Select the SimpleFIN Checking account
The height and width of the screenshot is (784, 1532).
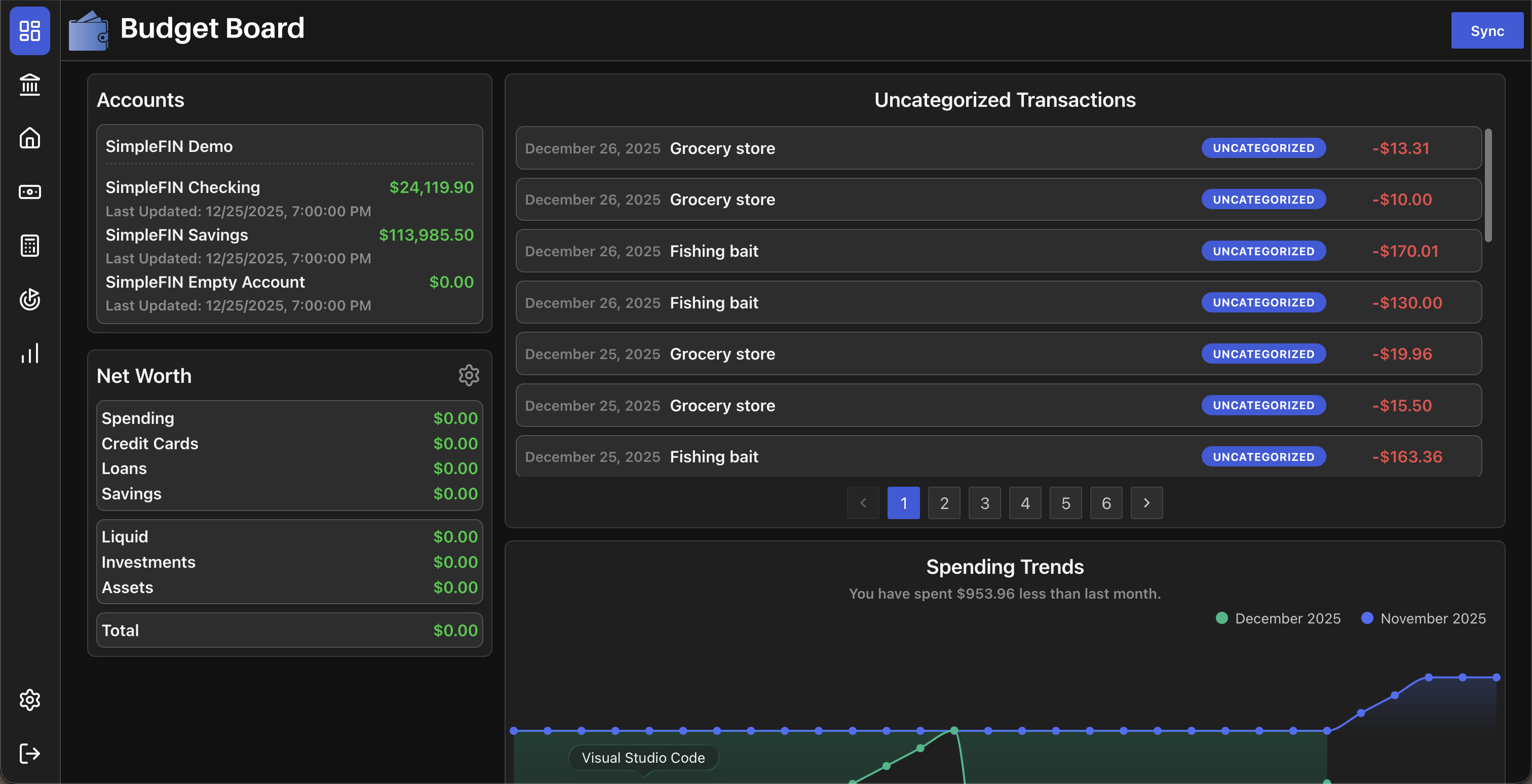pyautogui.click(x=290, y=199)
